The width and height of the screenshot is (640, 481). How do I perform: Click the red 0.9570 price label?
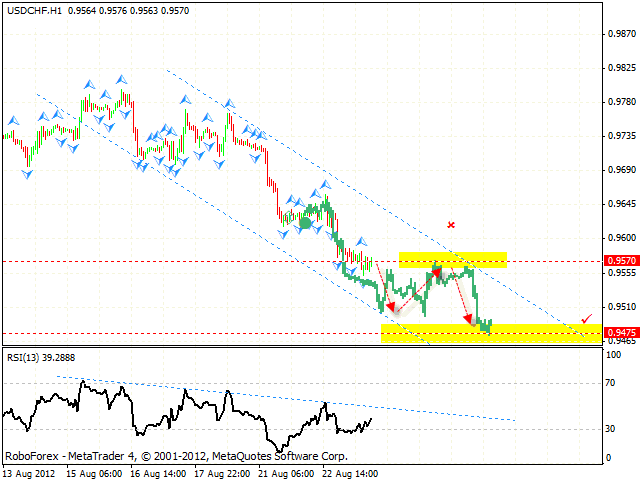pyautogui.click(x=621, y=260)
